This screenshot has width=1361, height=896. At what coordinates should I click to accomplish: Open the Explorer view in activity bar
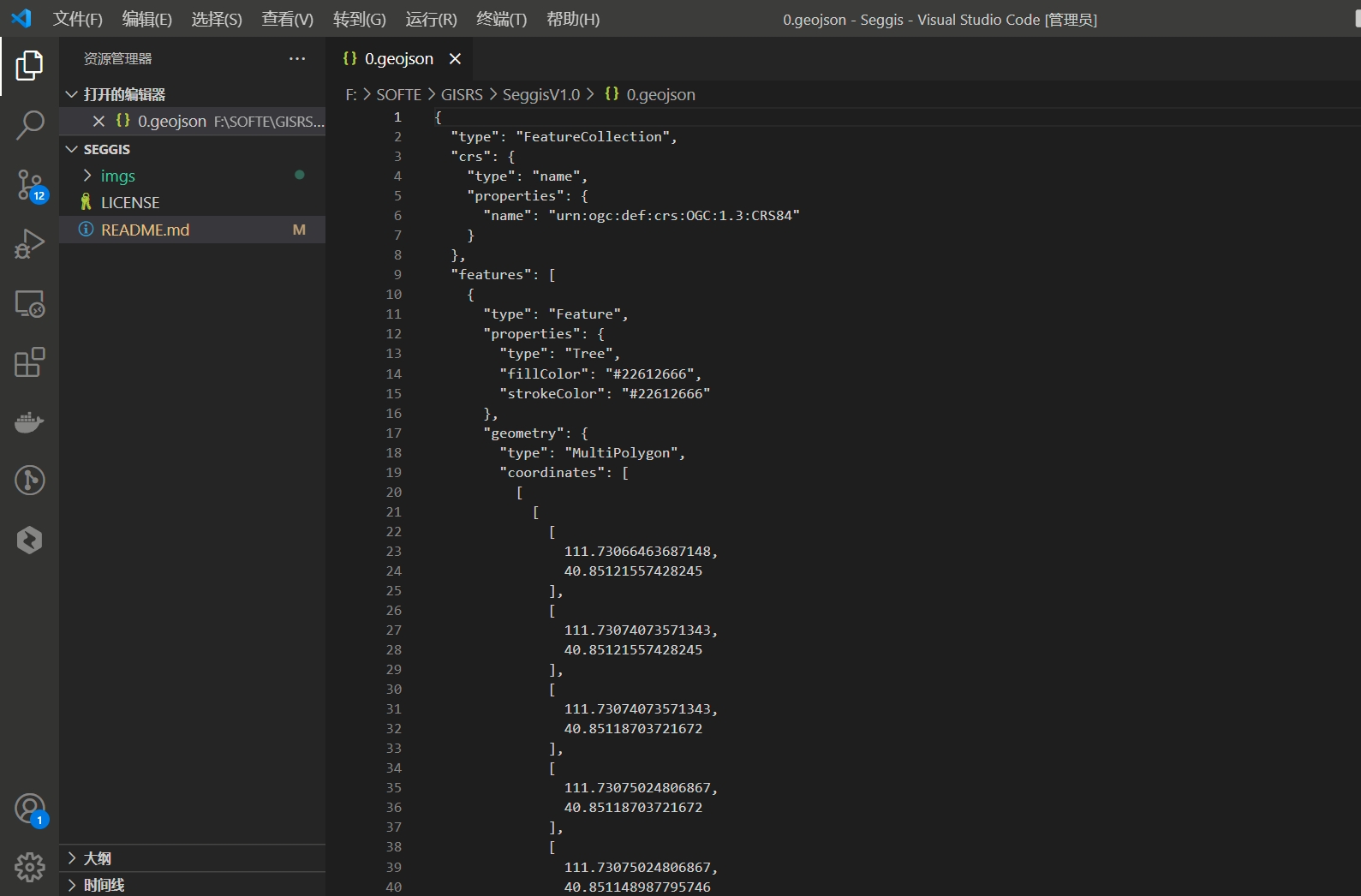click(x=29, y=66)
